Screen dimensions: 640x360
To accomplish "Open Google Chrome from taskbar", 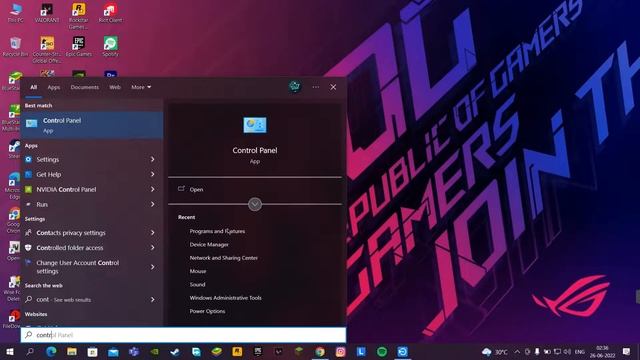I will click(x=320, y=351).
